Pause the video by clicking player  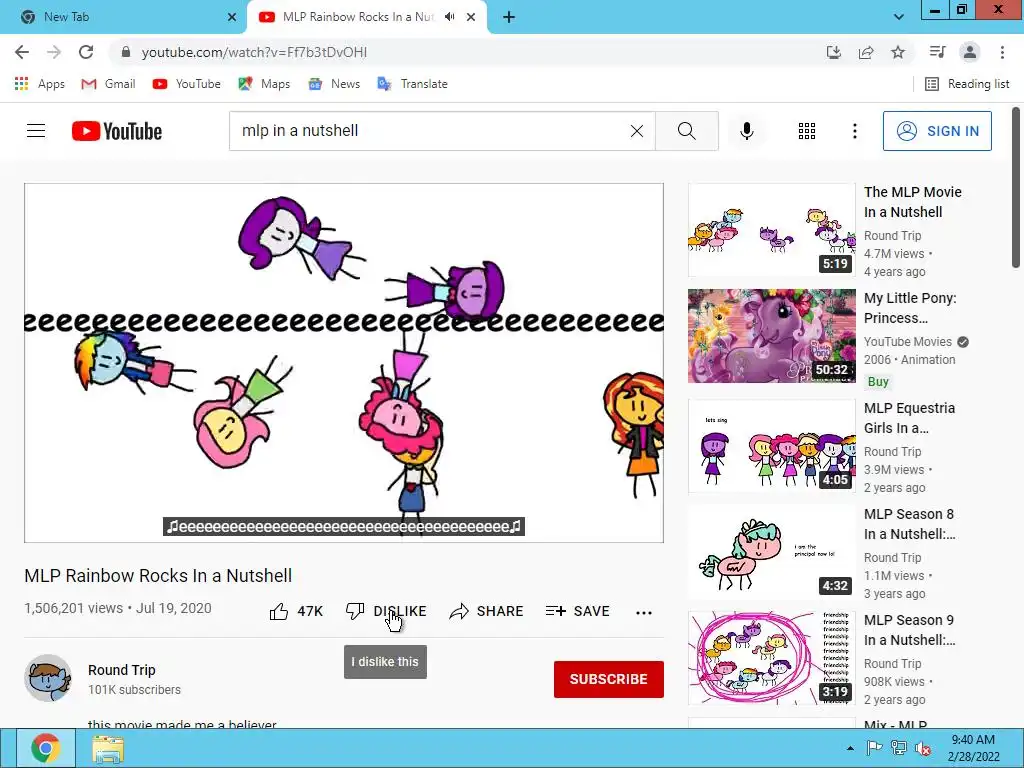[344, 362]
